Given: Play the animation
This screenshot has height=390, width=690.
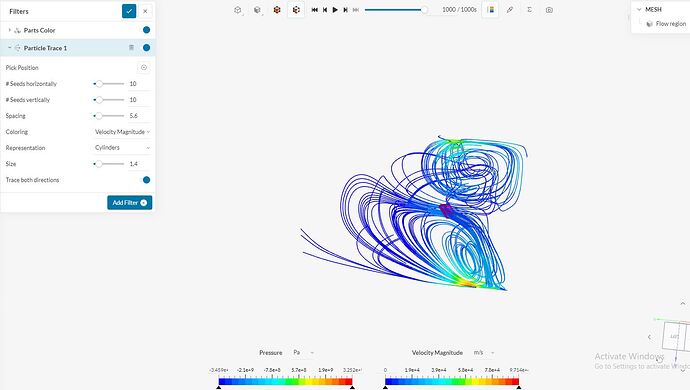Looking at the screenshot, I should [x=335, y=10].
